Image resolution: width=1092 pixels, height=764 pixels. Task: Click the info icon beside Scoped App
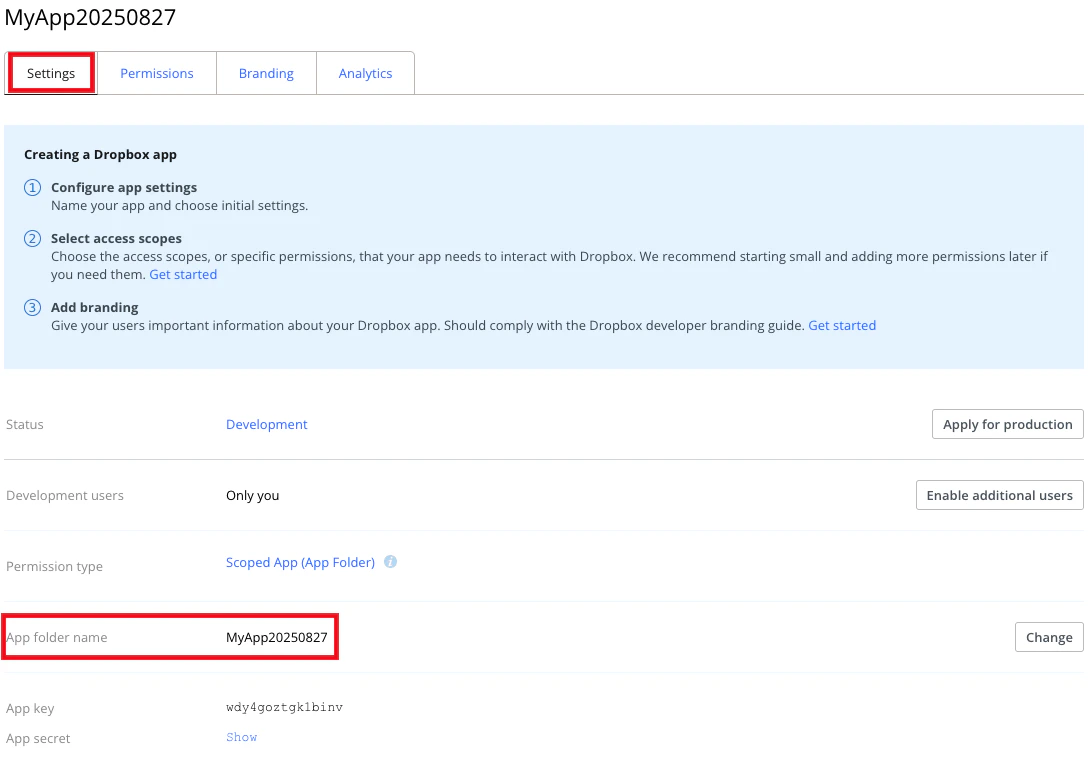(x=391, y=561)
